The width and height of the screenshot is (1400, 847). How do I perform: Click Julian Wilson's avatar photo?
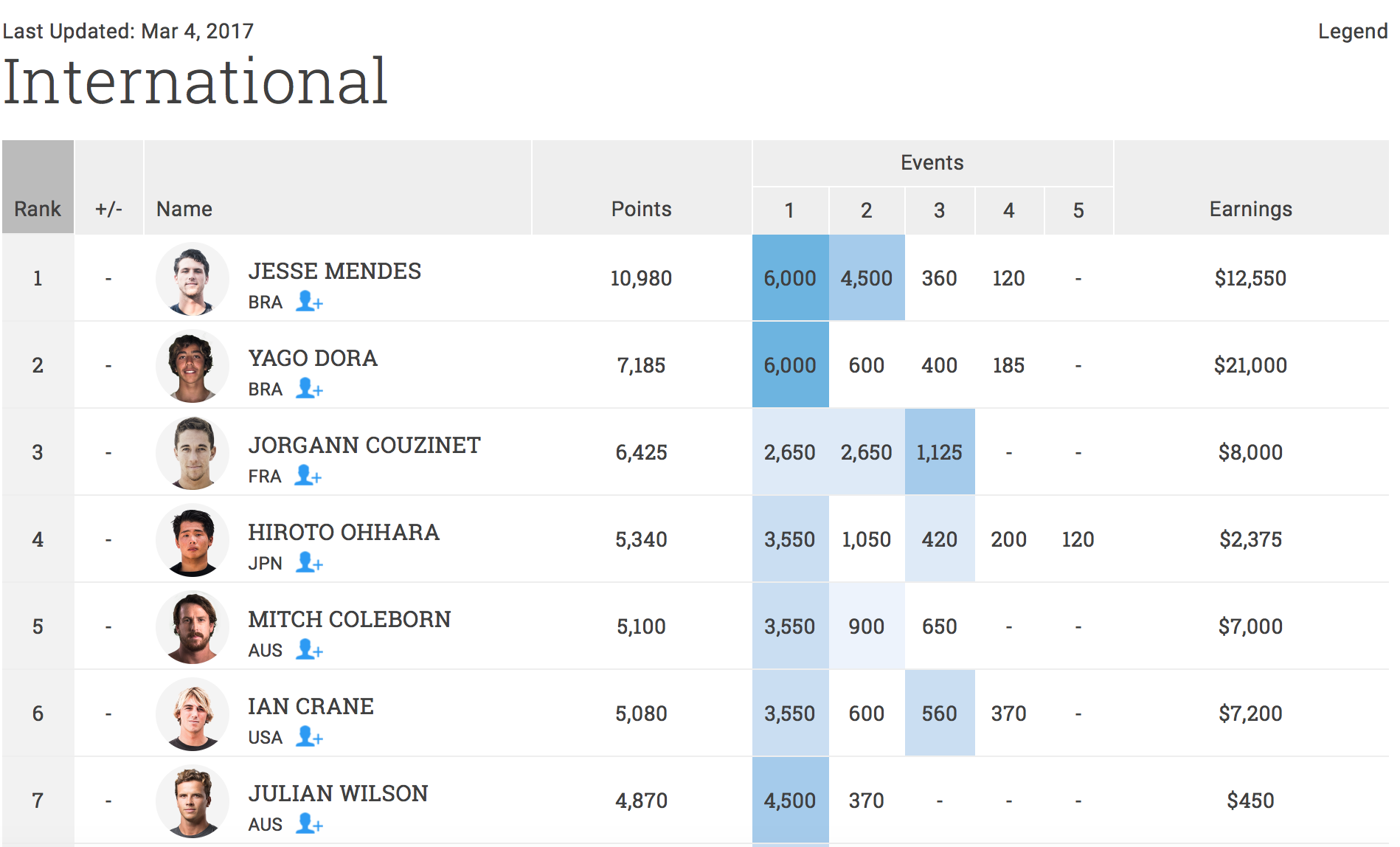click(x=193, y=801)
